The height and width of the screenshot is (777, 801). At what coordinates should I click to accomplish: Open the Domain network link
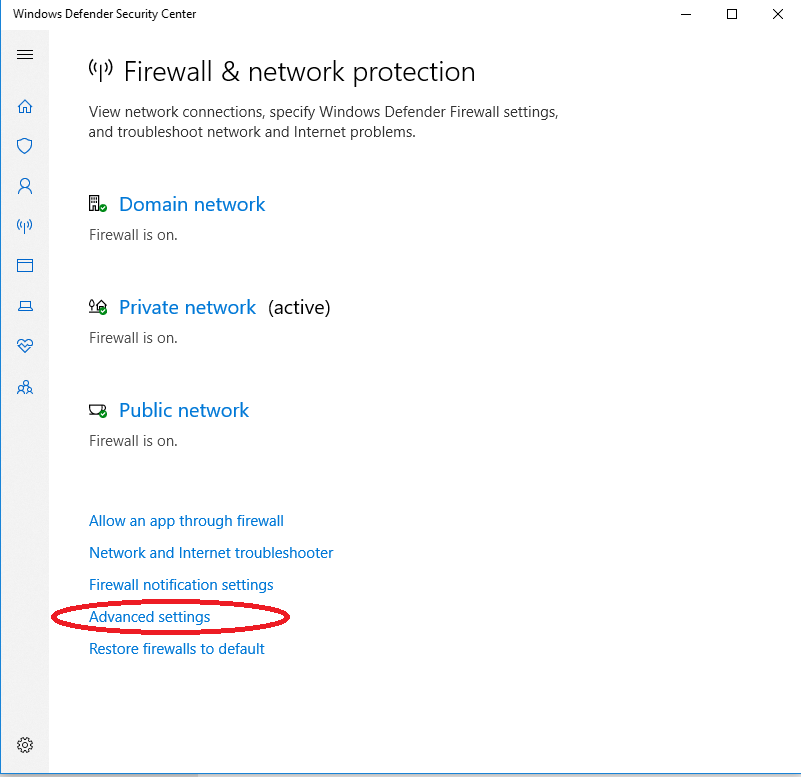(x=192, y=204)
